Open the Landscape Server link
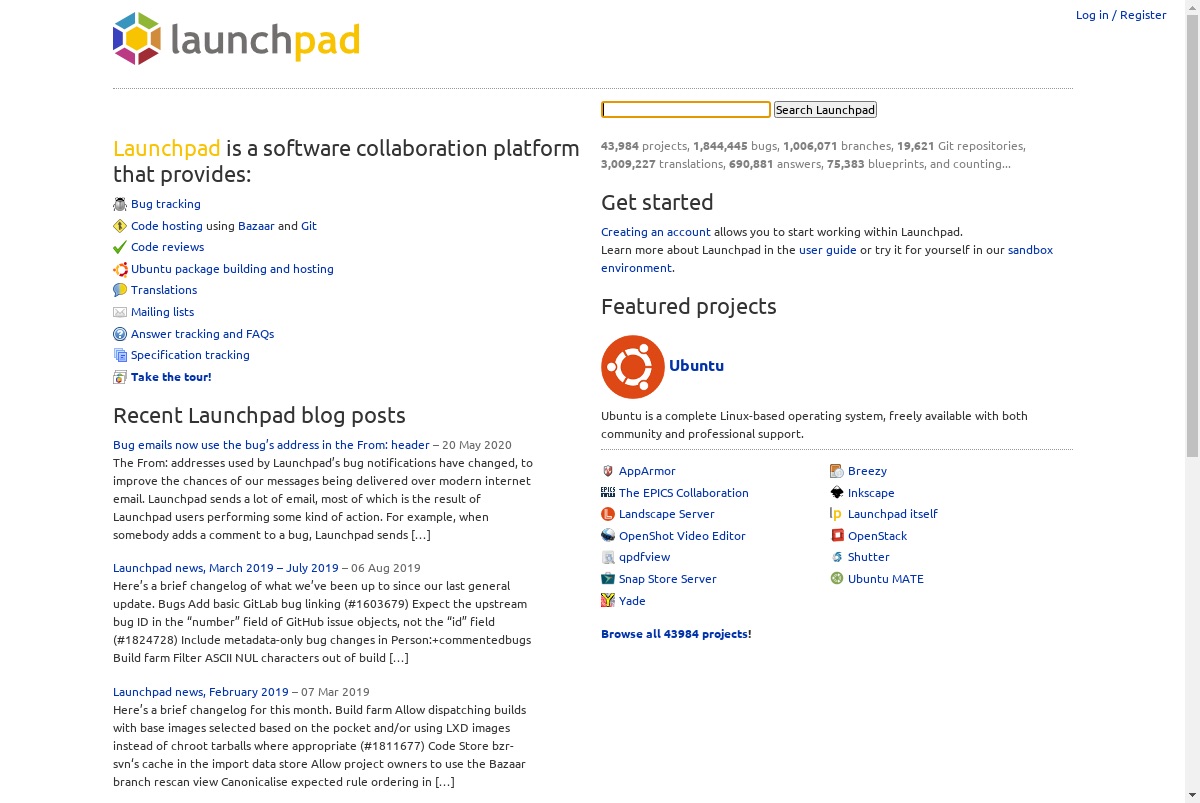 667,514
